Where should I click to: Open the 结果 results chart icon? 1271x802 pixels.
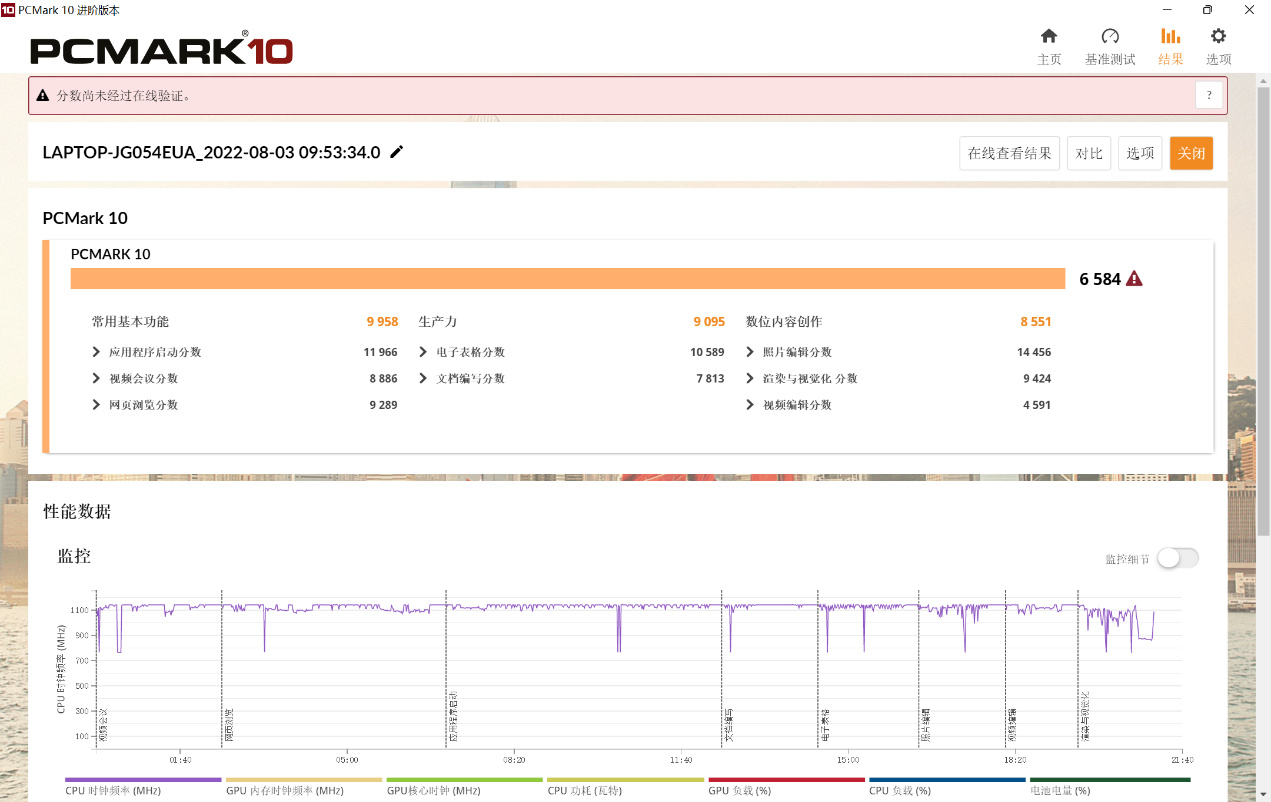click(x=1170, y=36)
